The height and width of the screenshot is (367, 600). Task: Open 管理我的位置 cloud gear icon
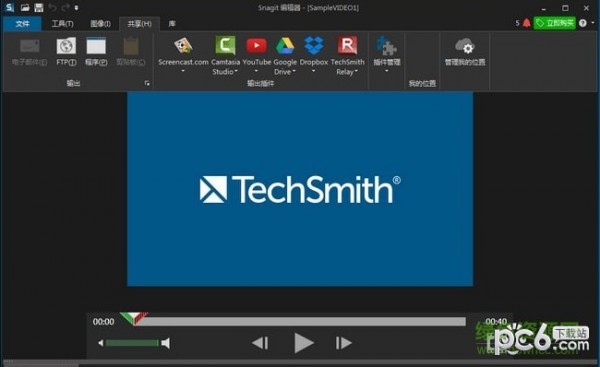coord(465,47)
